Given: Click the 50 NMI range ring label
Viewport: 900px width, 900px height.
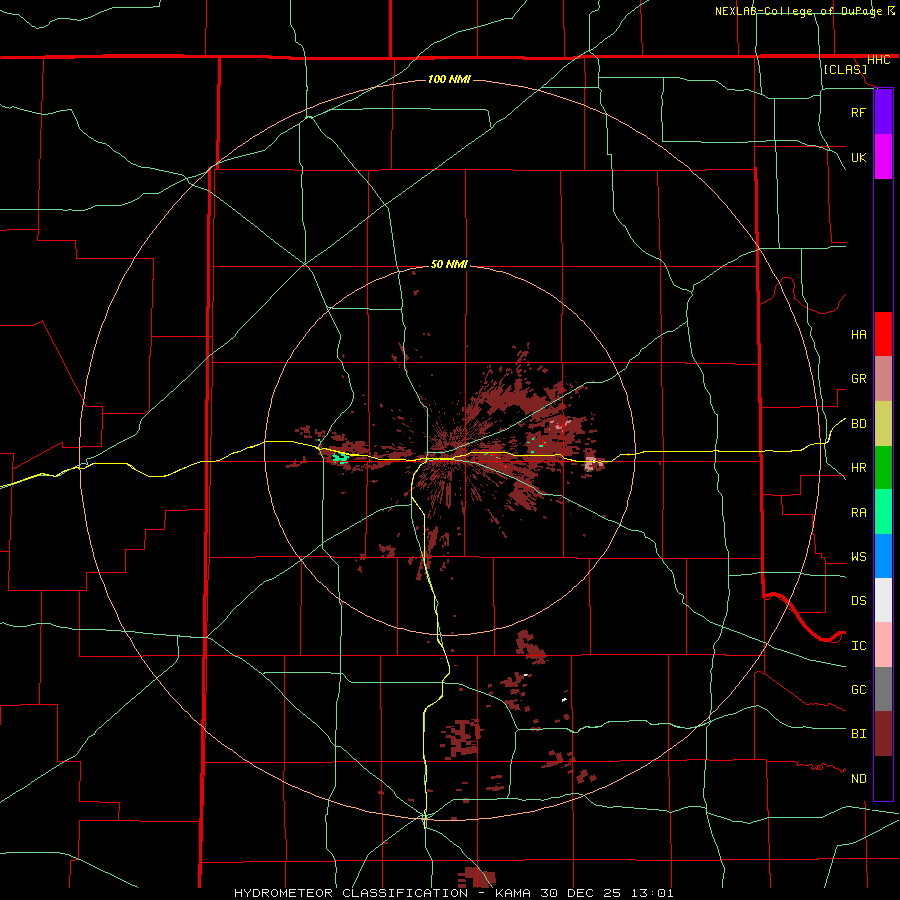Looking at the screenshot, I should pyautogui.click(x=449, y=264).
